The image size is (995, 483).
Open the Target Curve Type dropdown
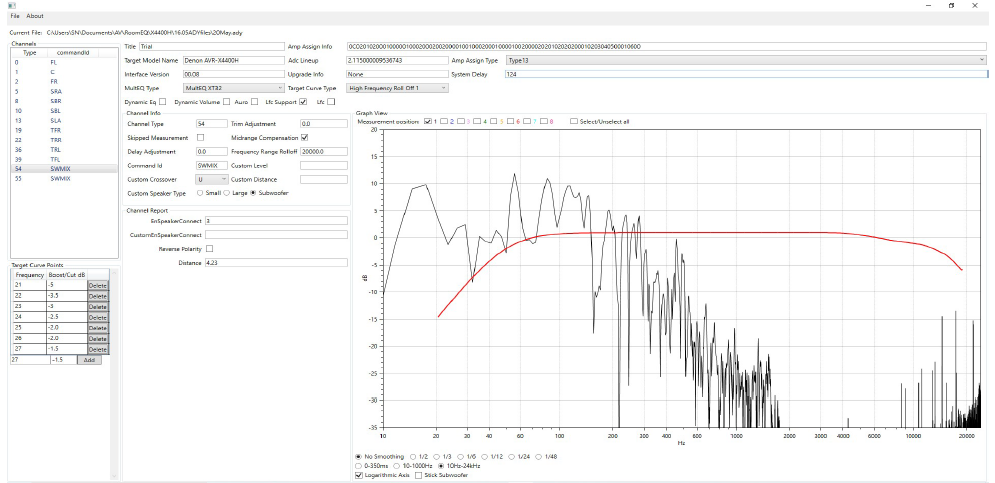coord(397,88)
